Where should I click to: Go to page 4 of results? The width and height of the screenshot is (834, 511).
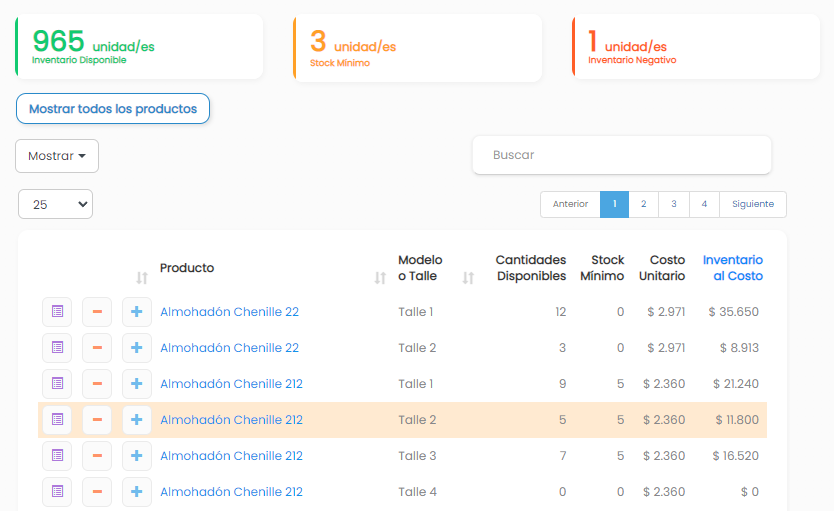704,204
